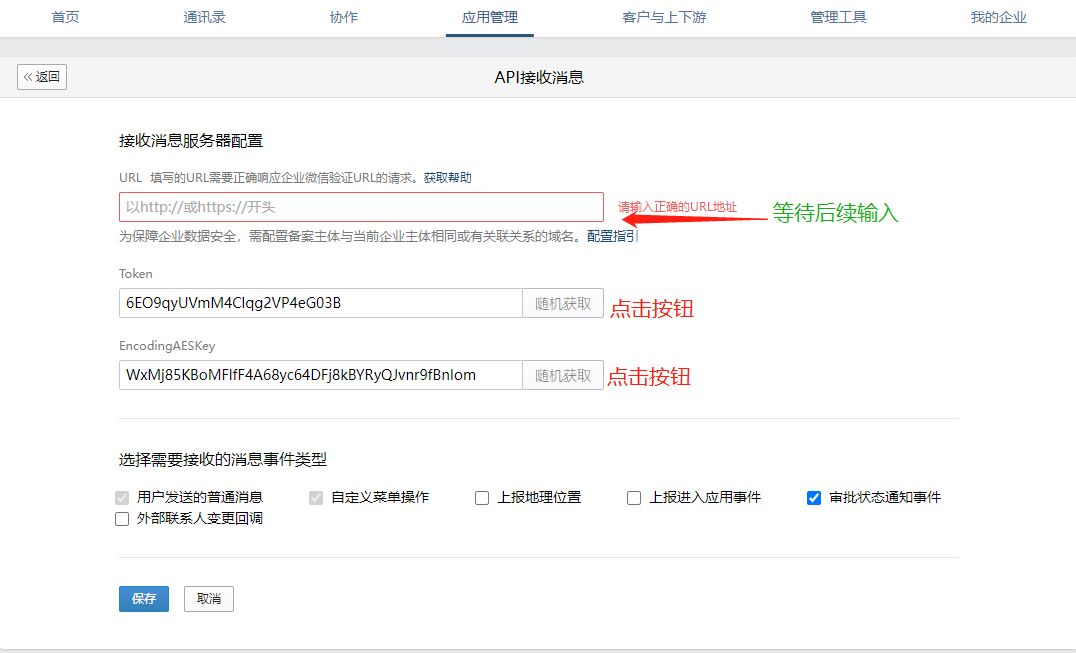Go to 客户与上下游 tab
1076x653 pixels.
point(664,17)
